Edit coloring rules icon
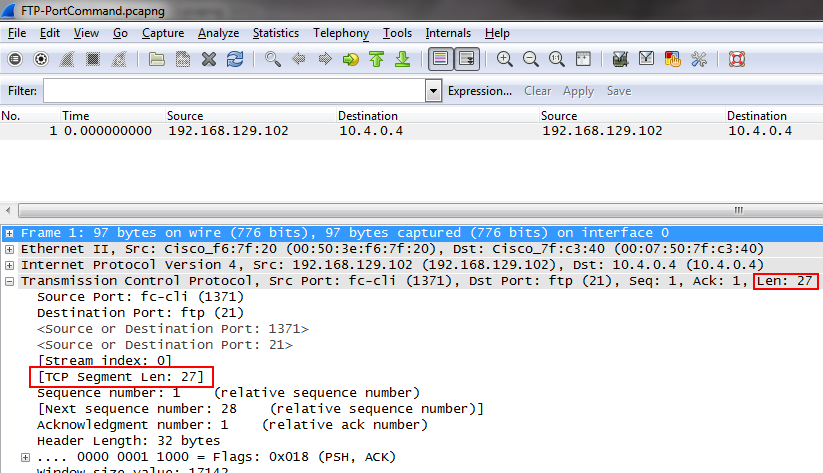The height and width of the screenshot is (473, 823). 672,59
